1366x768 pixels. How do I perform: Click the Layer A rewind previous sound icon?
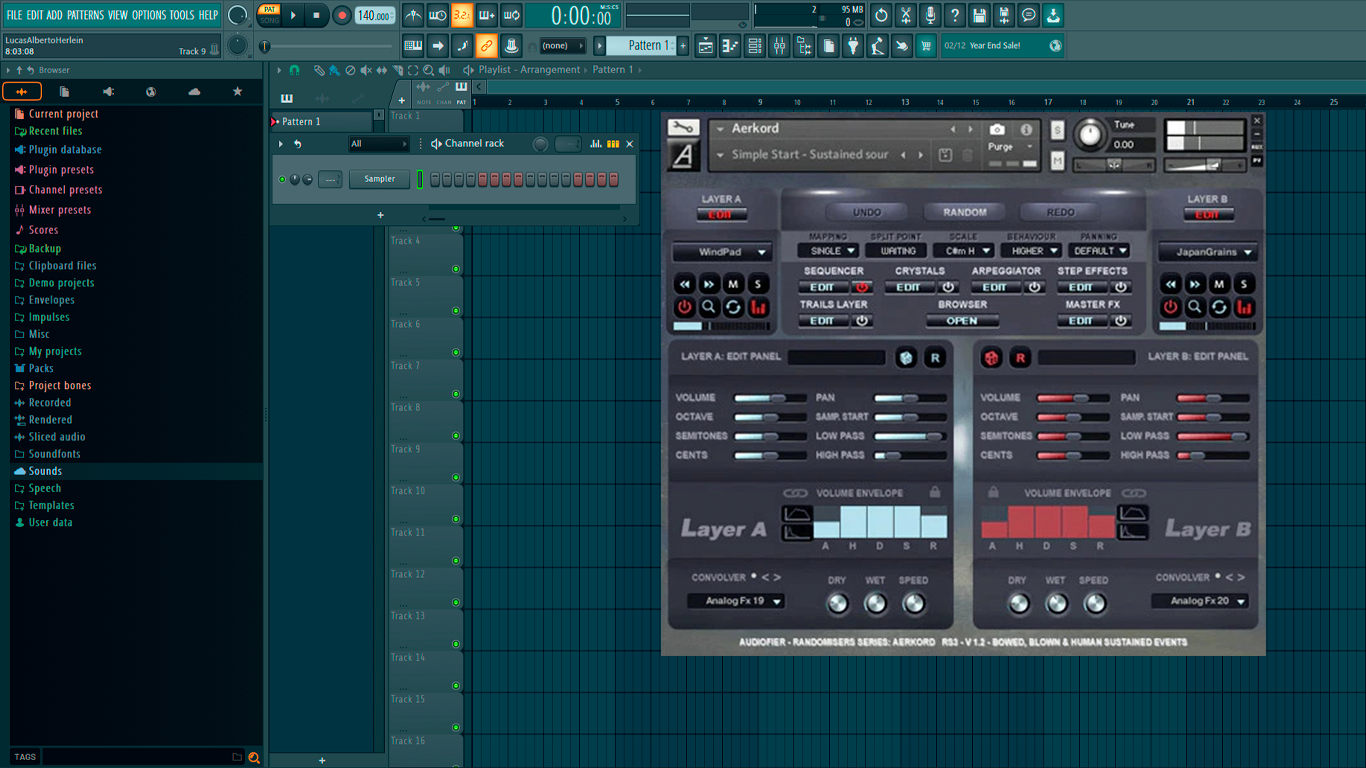pos(684,284)
